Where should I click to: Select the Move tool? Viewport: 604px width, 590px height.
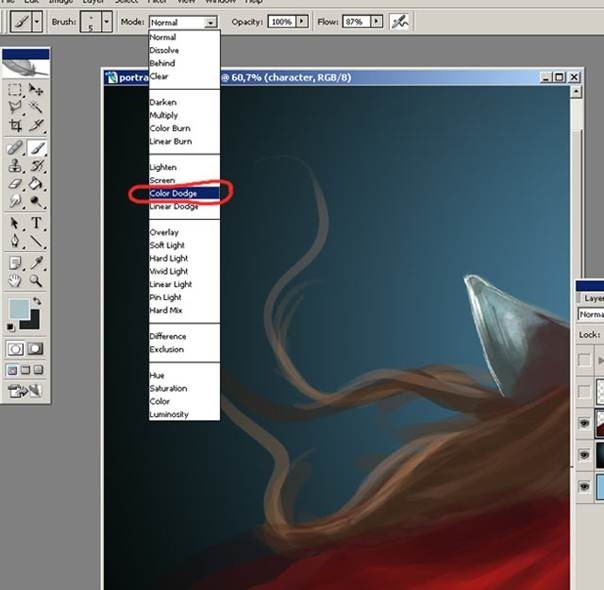tap(36, 90)
